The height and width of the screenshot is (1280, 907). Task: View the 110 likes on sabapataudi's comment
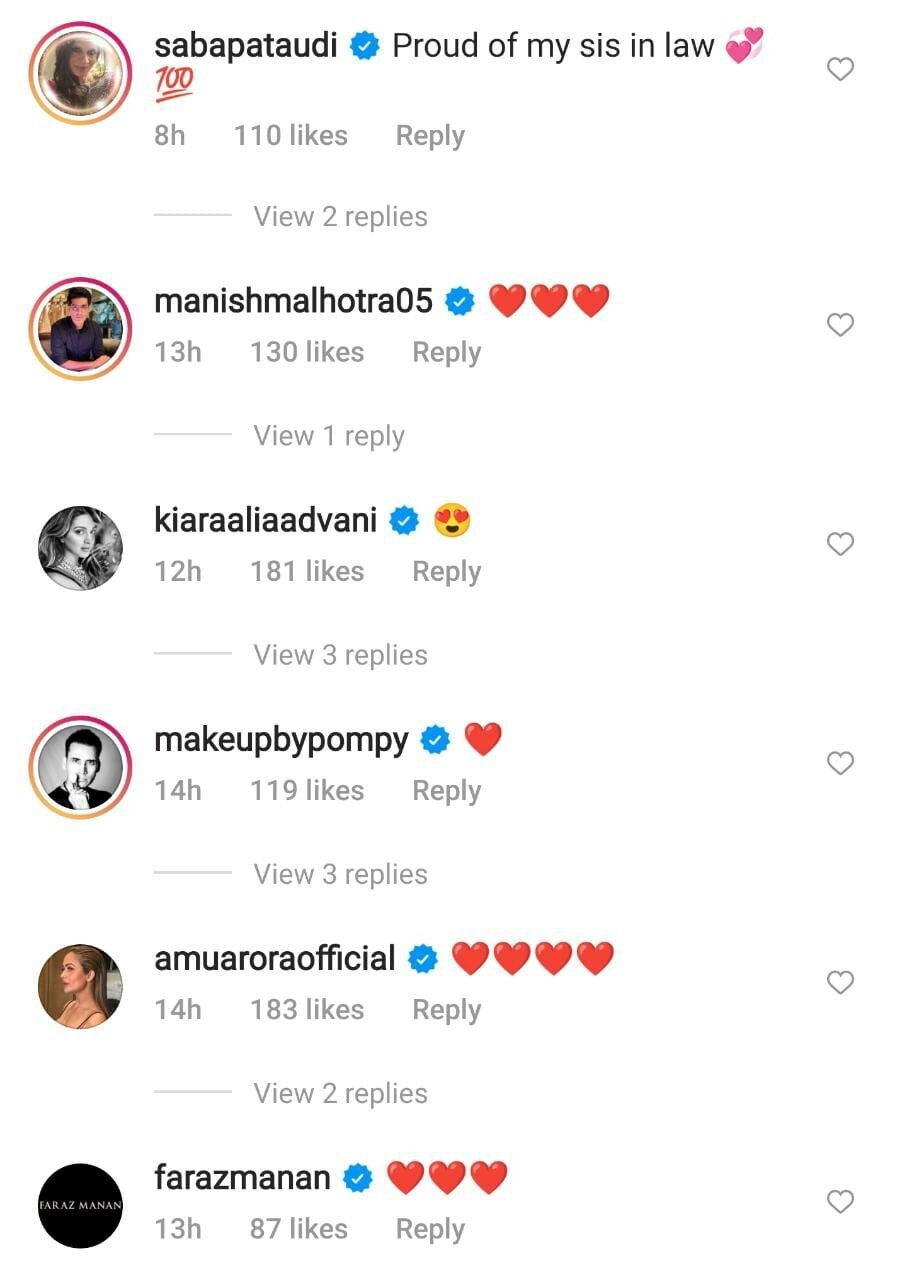click(x=291, y=136)
